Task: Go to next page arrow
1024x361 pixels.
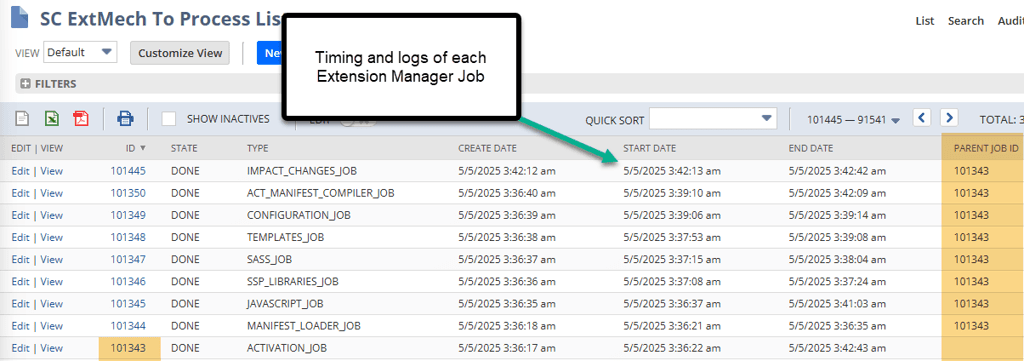Action: point(949,118)
